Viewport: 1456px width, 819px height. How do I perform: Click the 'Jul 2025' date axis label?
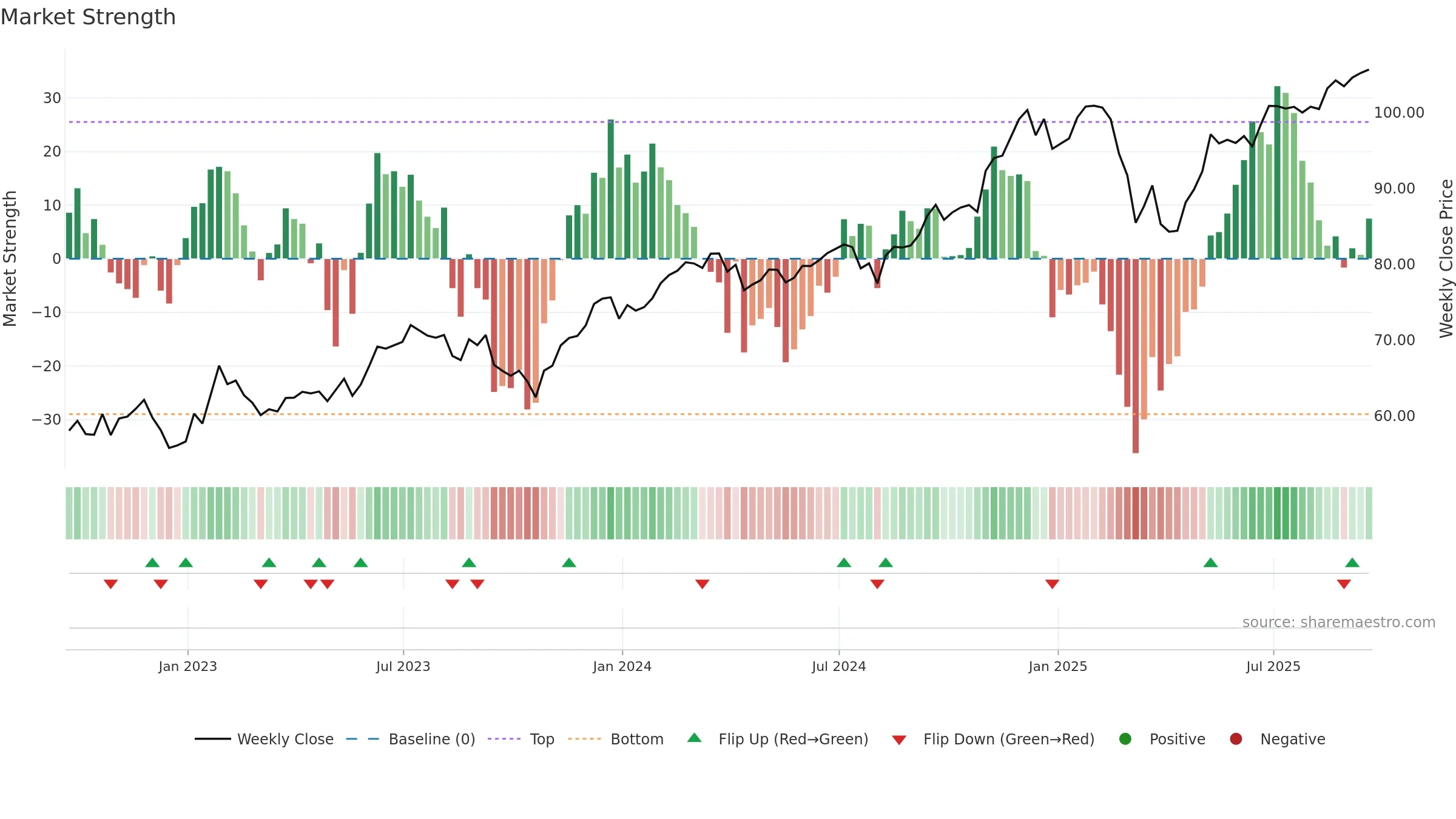1273,667
